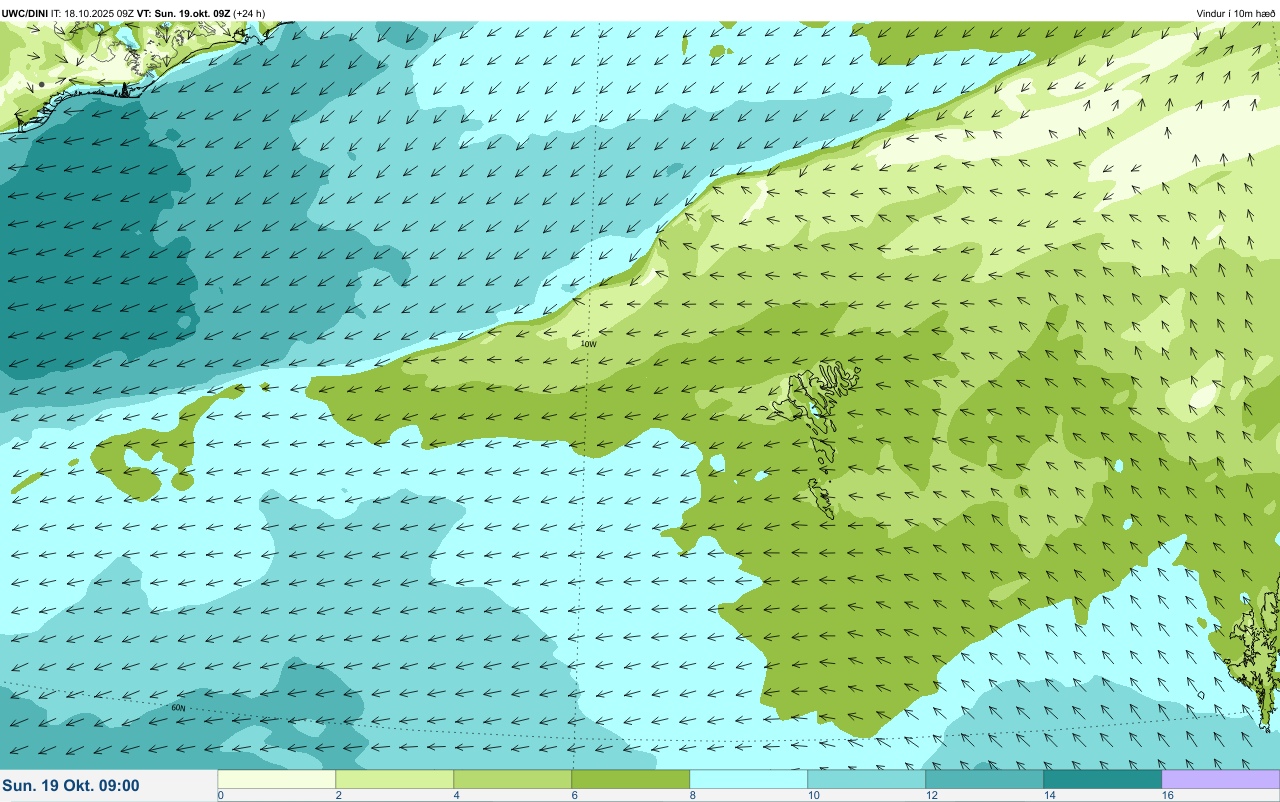Click the light yellow-green 2–4 legend swatch
Viewport: 1280px width, 802px height.
coord(395,779)
